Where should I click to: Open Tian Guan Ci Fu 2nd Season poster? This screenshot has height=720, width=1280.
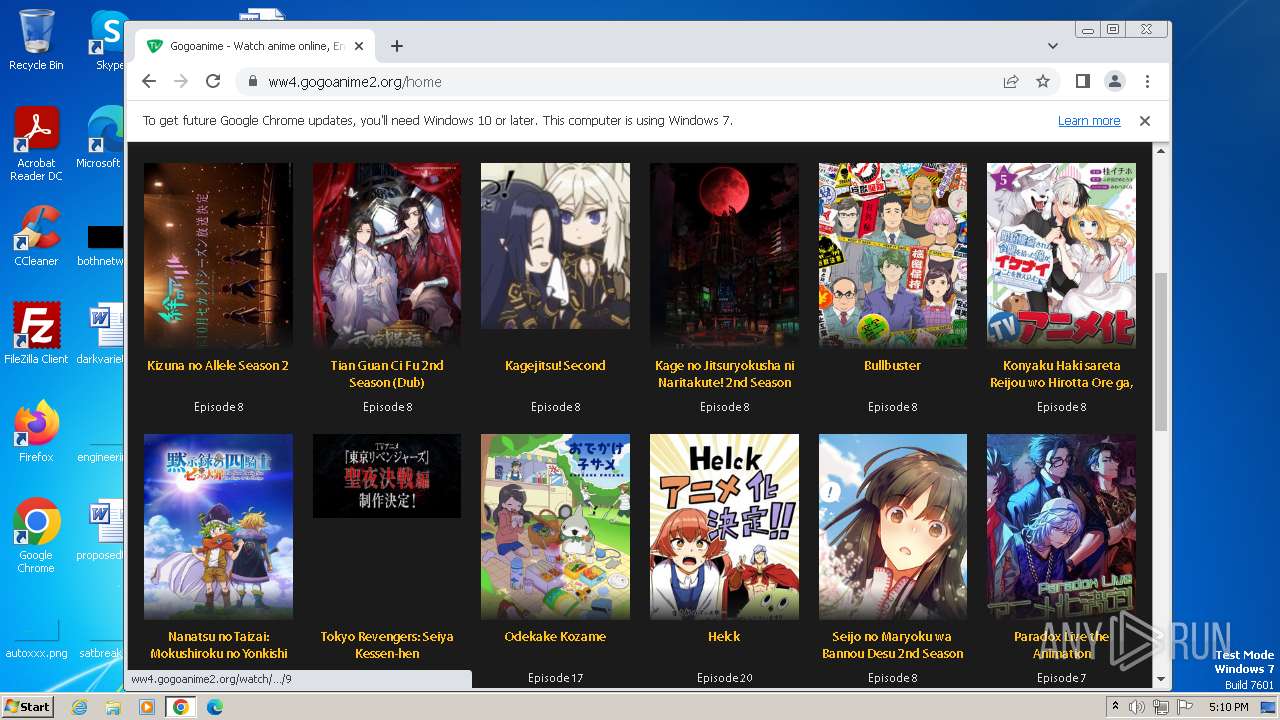(387, 255)
